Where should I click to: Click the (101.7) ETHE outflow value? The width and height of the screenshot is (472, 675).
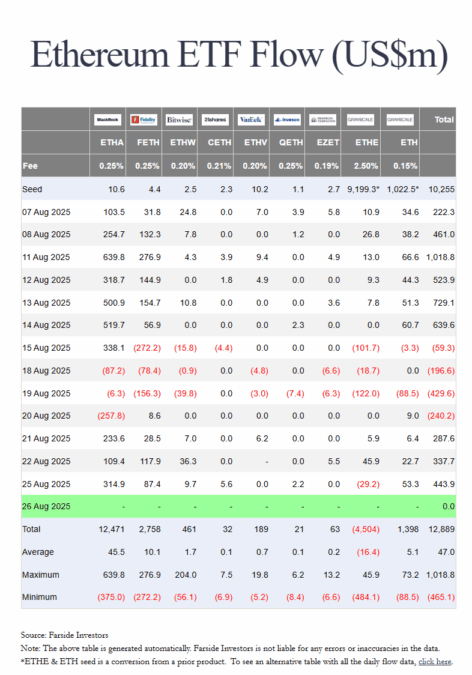coord(366,348)
